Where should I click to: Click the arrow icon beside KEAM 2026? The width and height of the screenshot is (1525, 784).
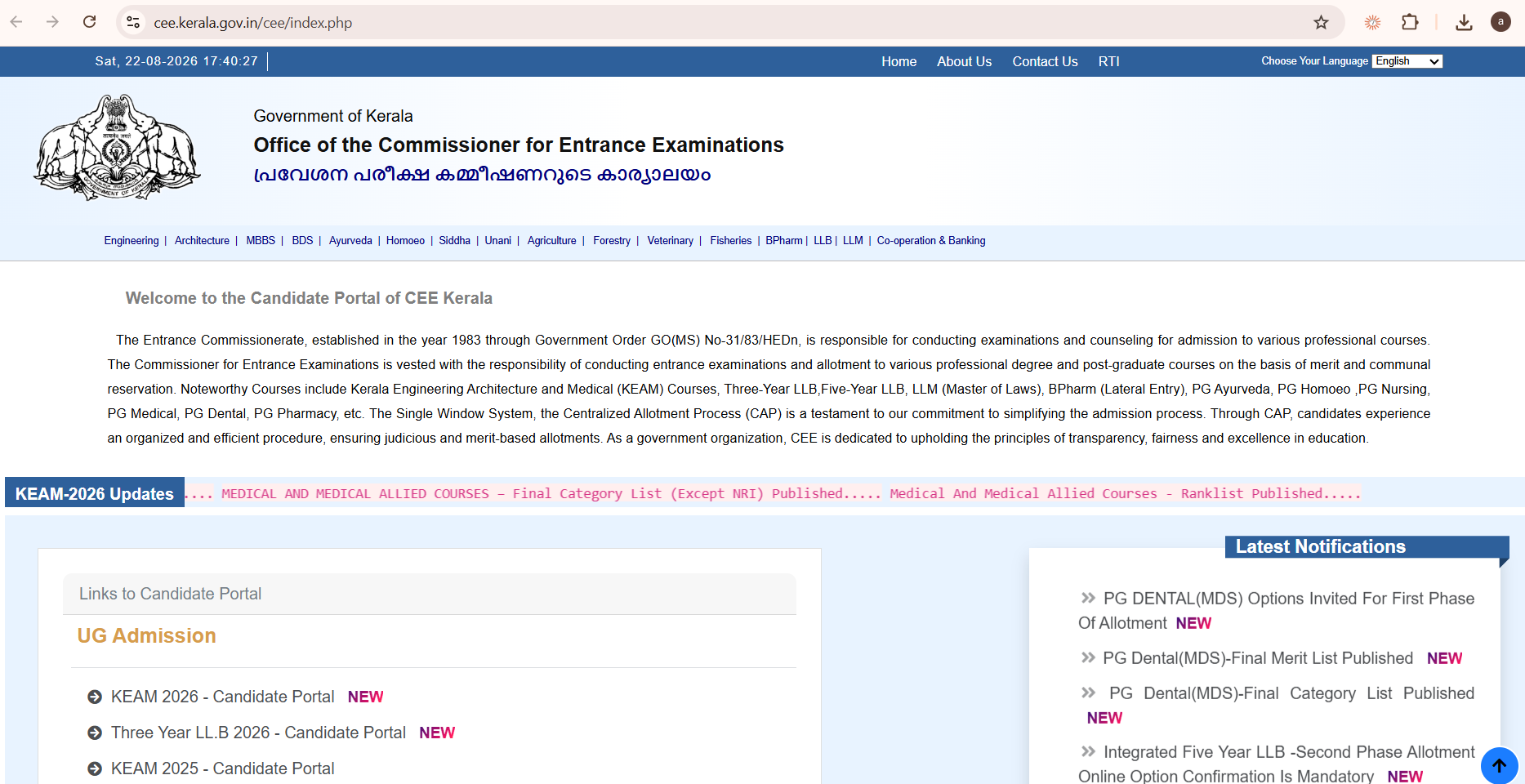[95, 697]
